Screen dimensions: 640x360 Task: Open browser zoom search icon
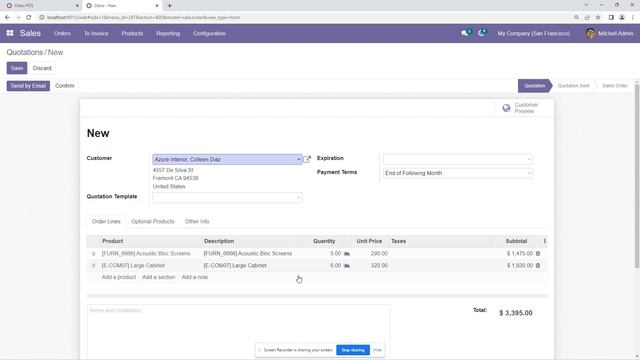[576, 18]
